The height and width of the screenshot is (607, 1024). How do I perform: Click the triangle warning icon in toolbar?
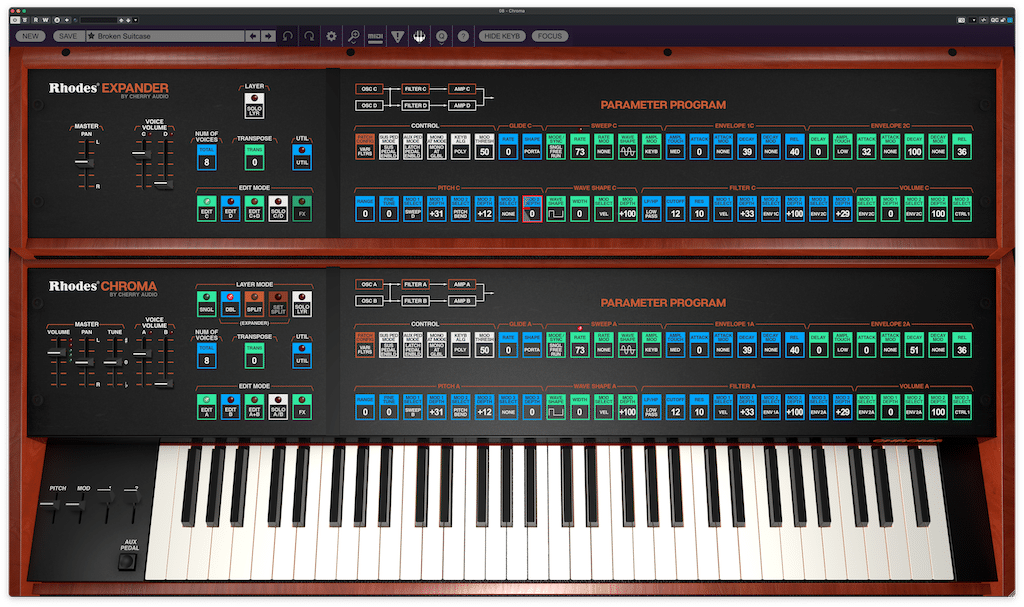tap(397, 37)
